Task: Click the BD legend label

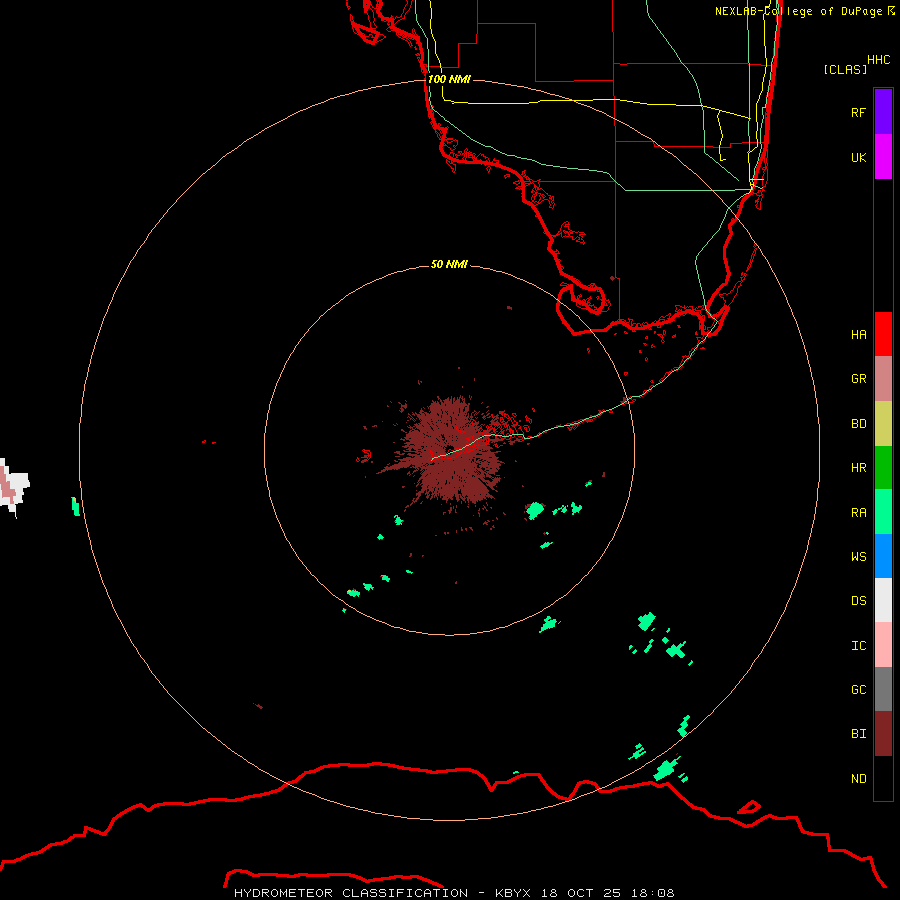Action: point(858,424)
